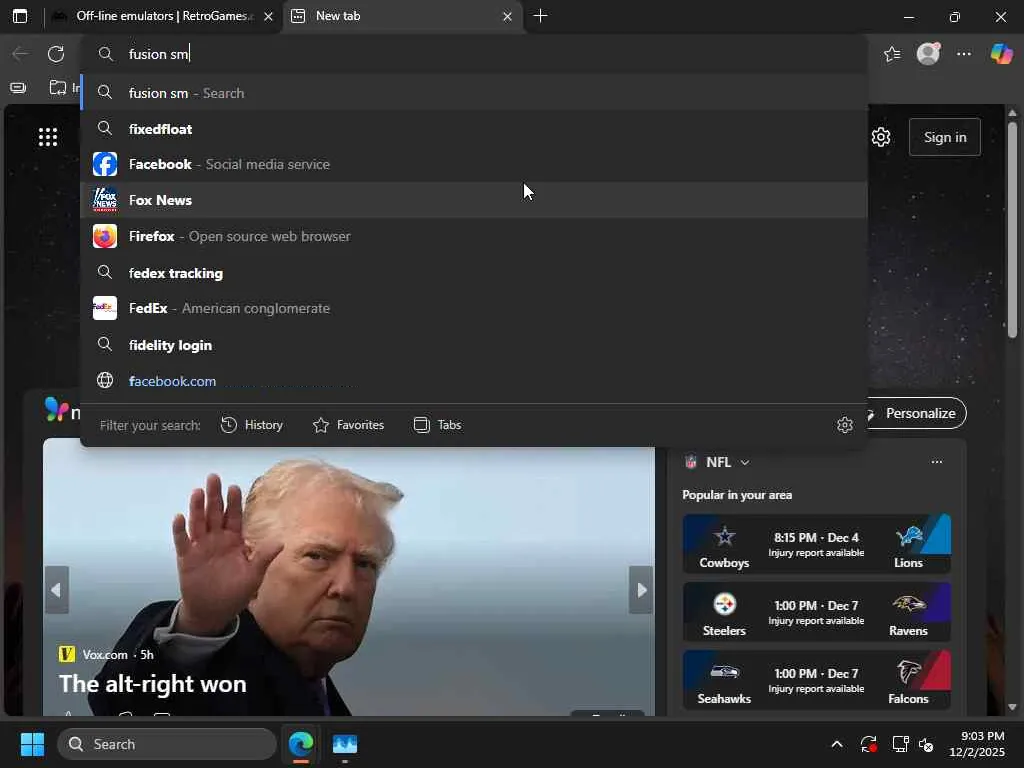Choose Firefox open source browser suggestion
The image size is (1024, 768).
(473, 236)
